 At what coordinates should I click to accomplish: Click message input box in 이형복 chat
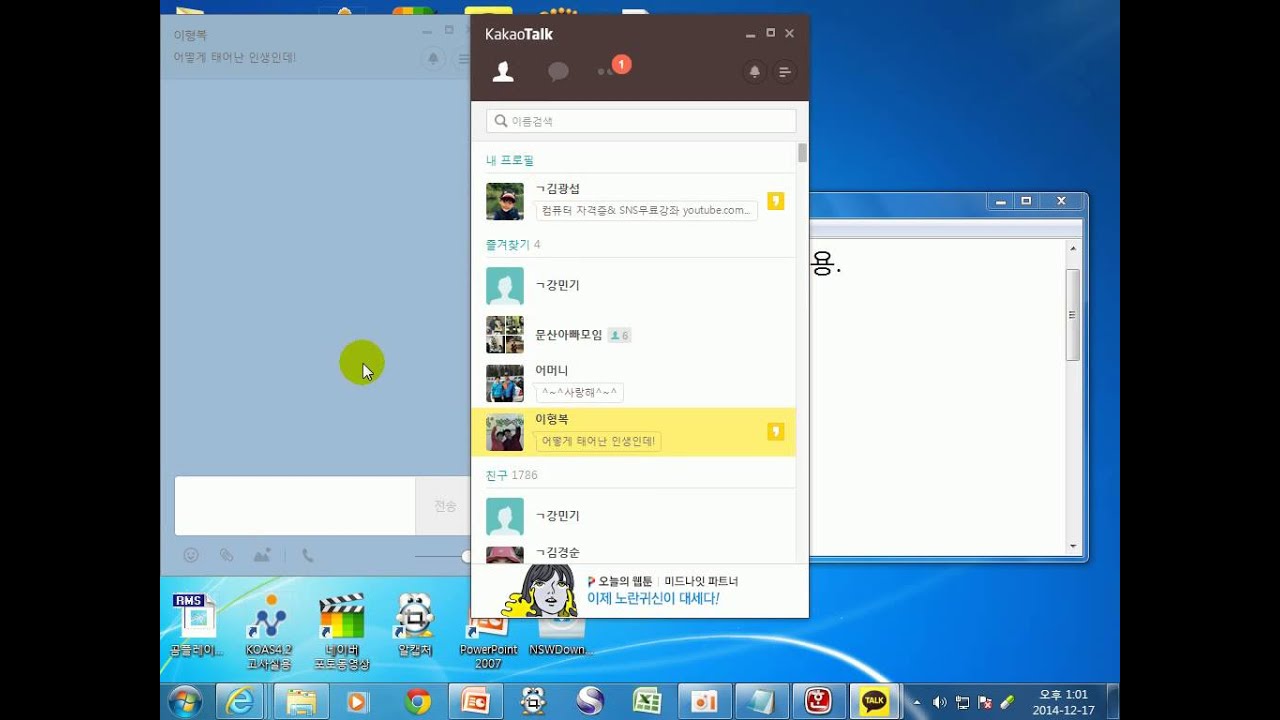295,506
